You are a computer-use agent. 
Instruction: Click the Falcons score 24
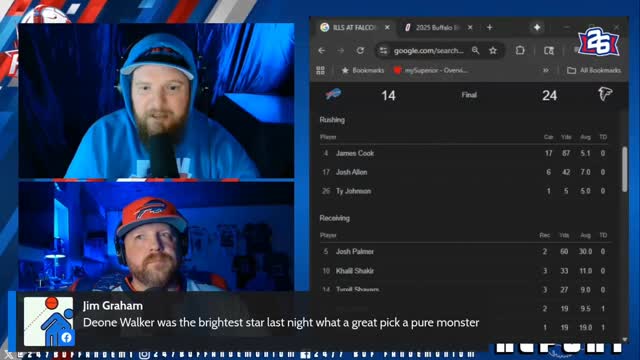(549, 96)
